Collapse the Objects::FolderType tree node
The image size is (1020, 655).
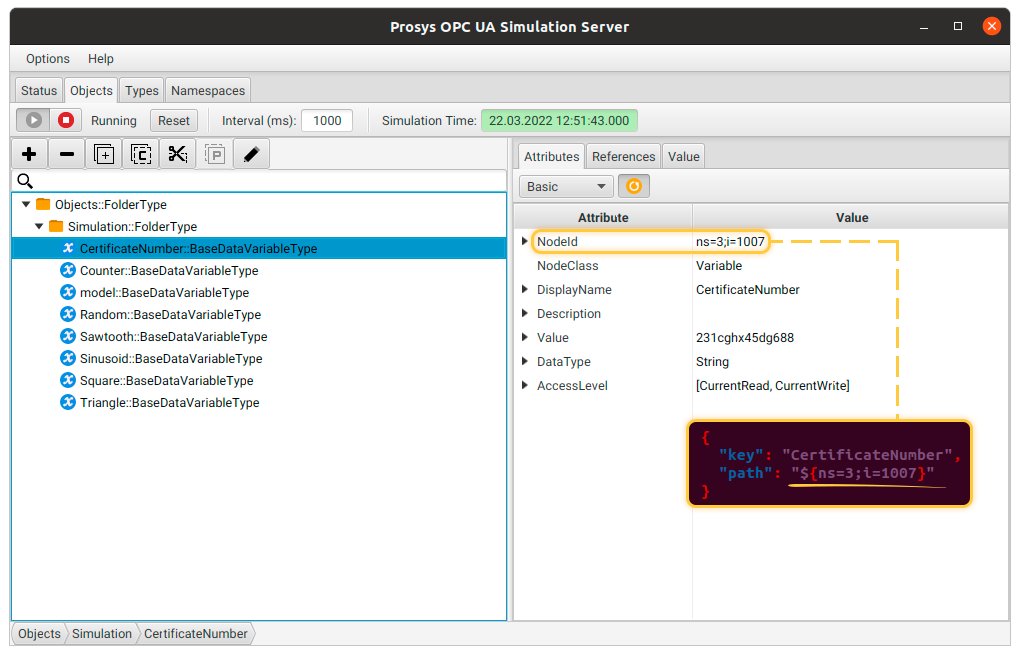click(26, 204)
